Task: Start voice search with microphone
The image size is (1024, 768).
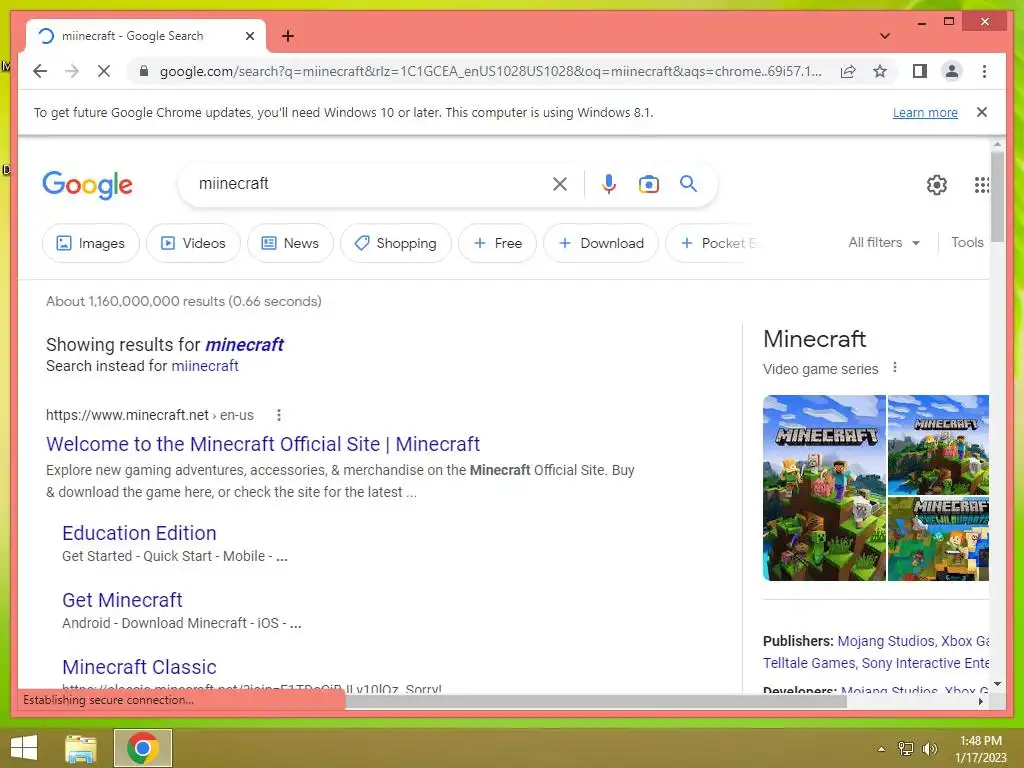Action: (x=609, y=184)
